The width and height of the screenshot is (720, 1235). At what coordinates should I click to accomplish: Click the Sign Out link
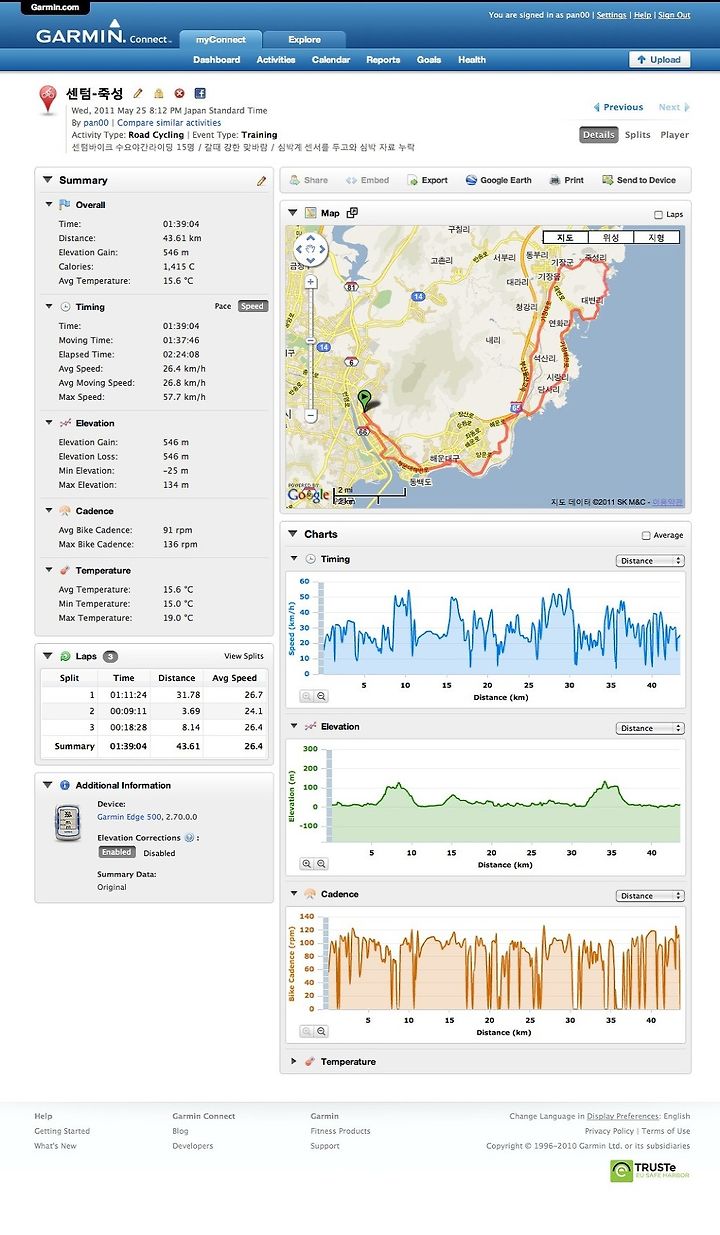[674, 15]
